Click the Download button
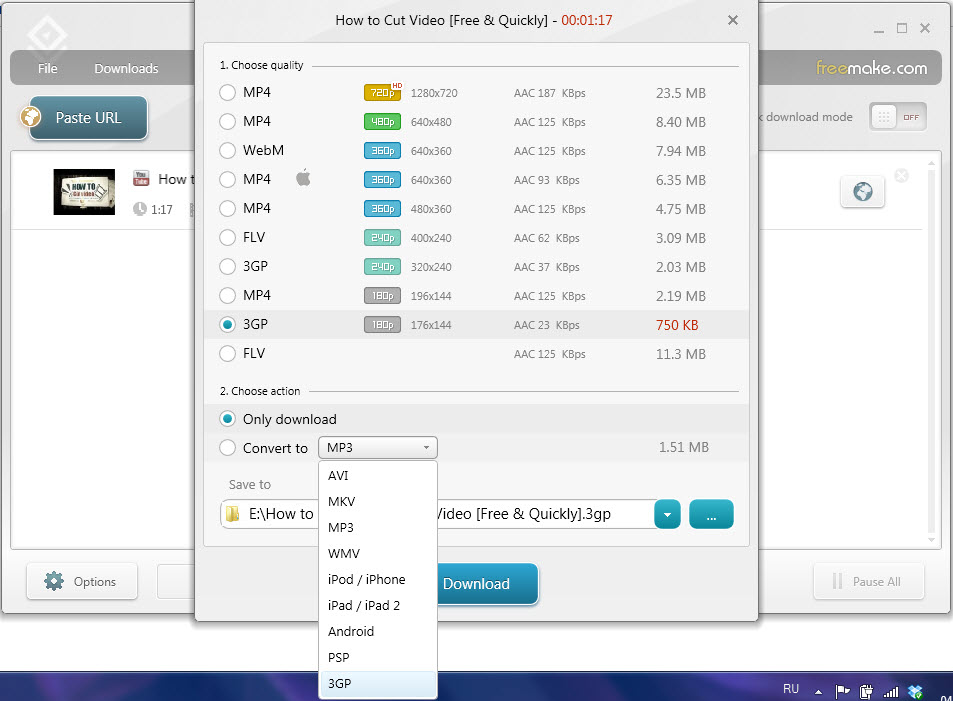 click(487, 584)
